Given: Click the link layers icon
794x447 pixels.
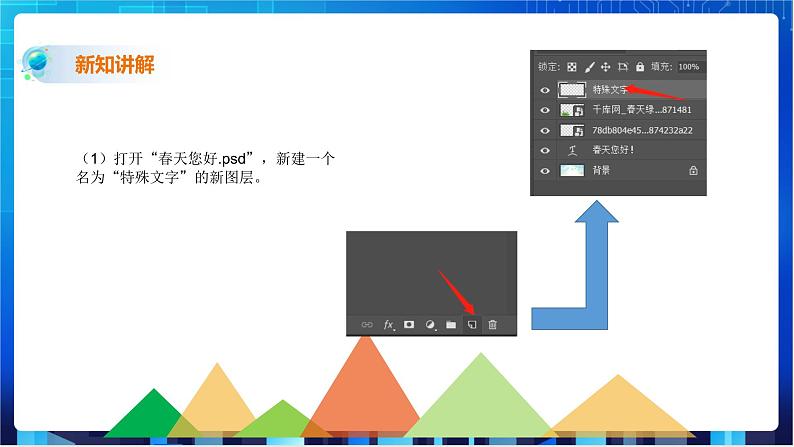Looking at the screenshot, I should [367, 325].
